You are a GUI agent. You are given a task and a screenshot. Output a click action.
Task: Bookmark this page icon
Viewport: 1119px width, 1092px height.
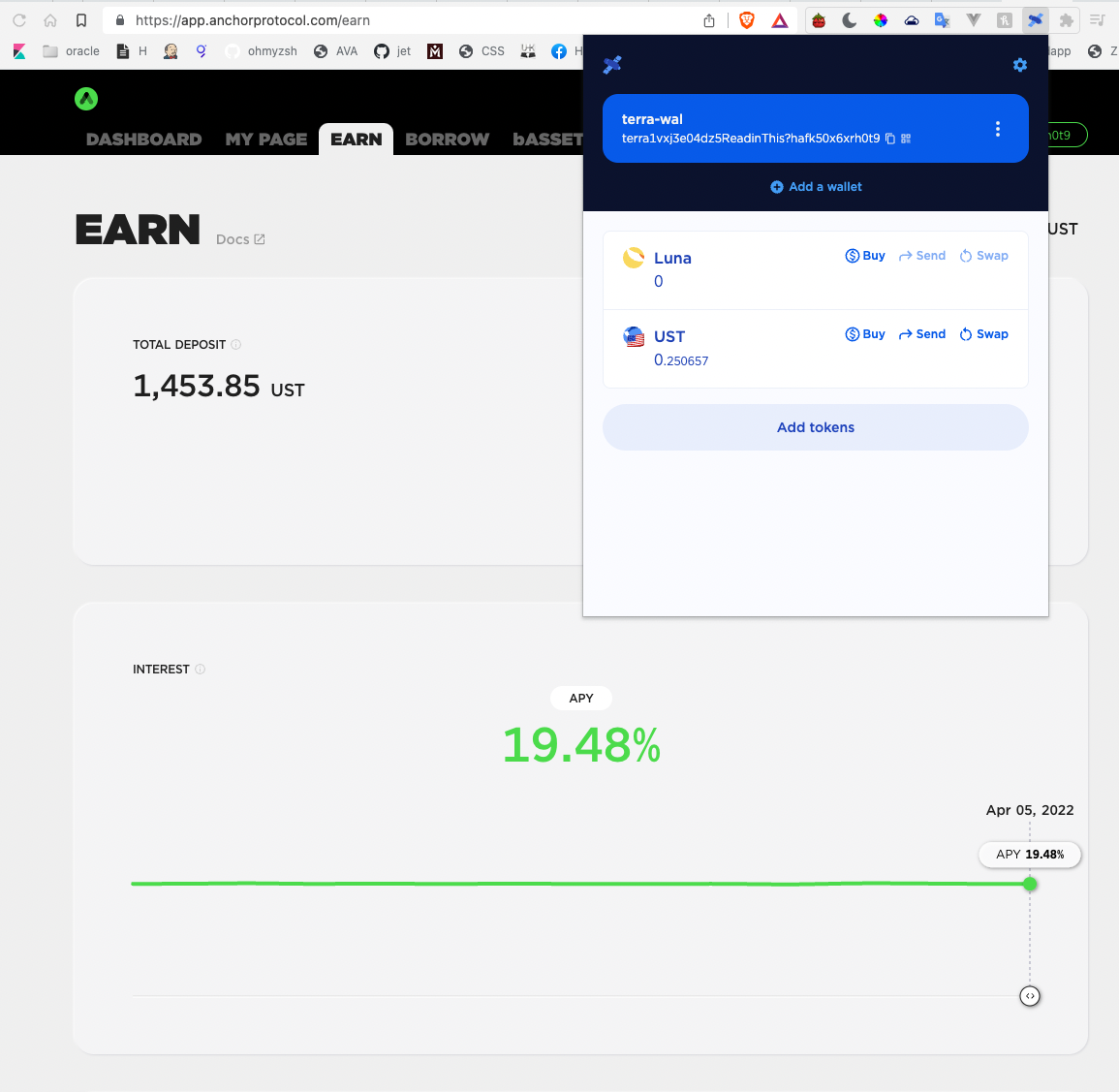(81, 20)
